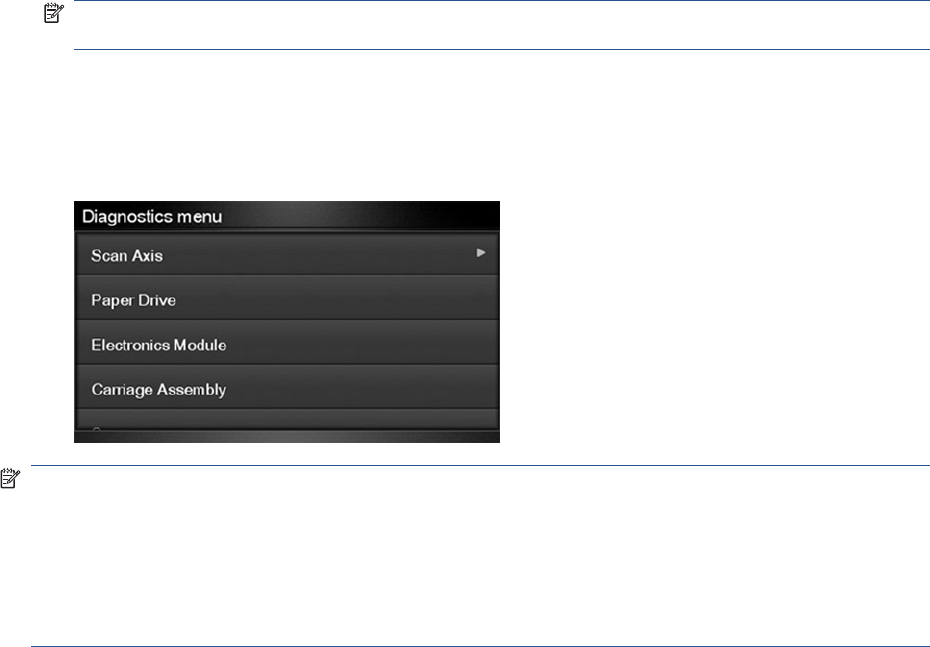Click the word Module in the third row

pyautogui.click(x=198, y=345)
